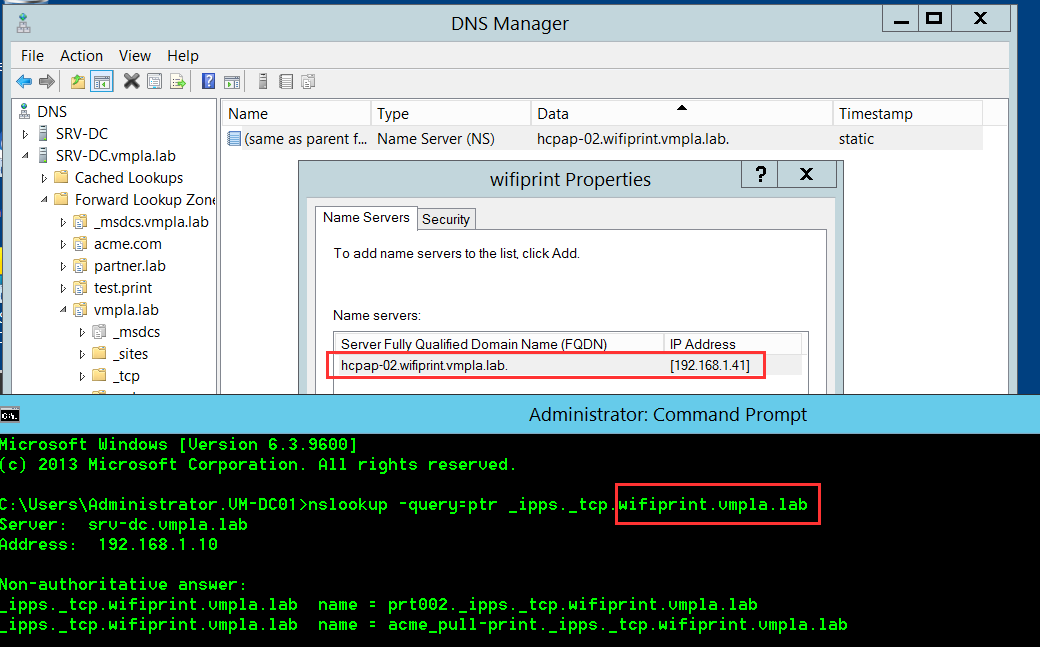The height and width of the screenshot is (647, 1040).
Task: Select the hcpap-02.wifiprint.vmpla.lab name server entry
Action: point(424,366)
